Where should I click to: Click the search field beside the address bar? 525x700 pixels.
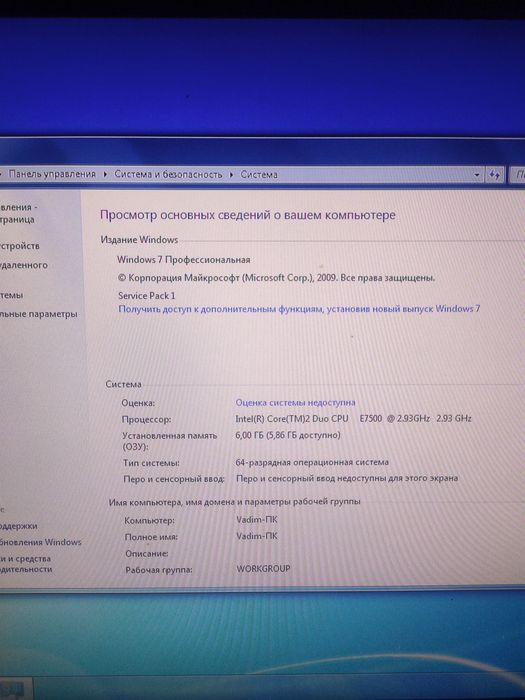517,175
